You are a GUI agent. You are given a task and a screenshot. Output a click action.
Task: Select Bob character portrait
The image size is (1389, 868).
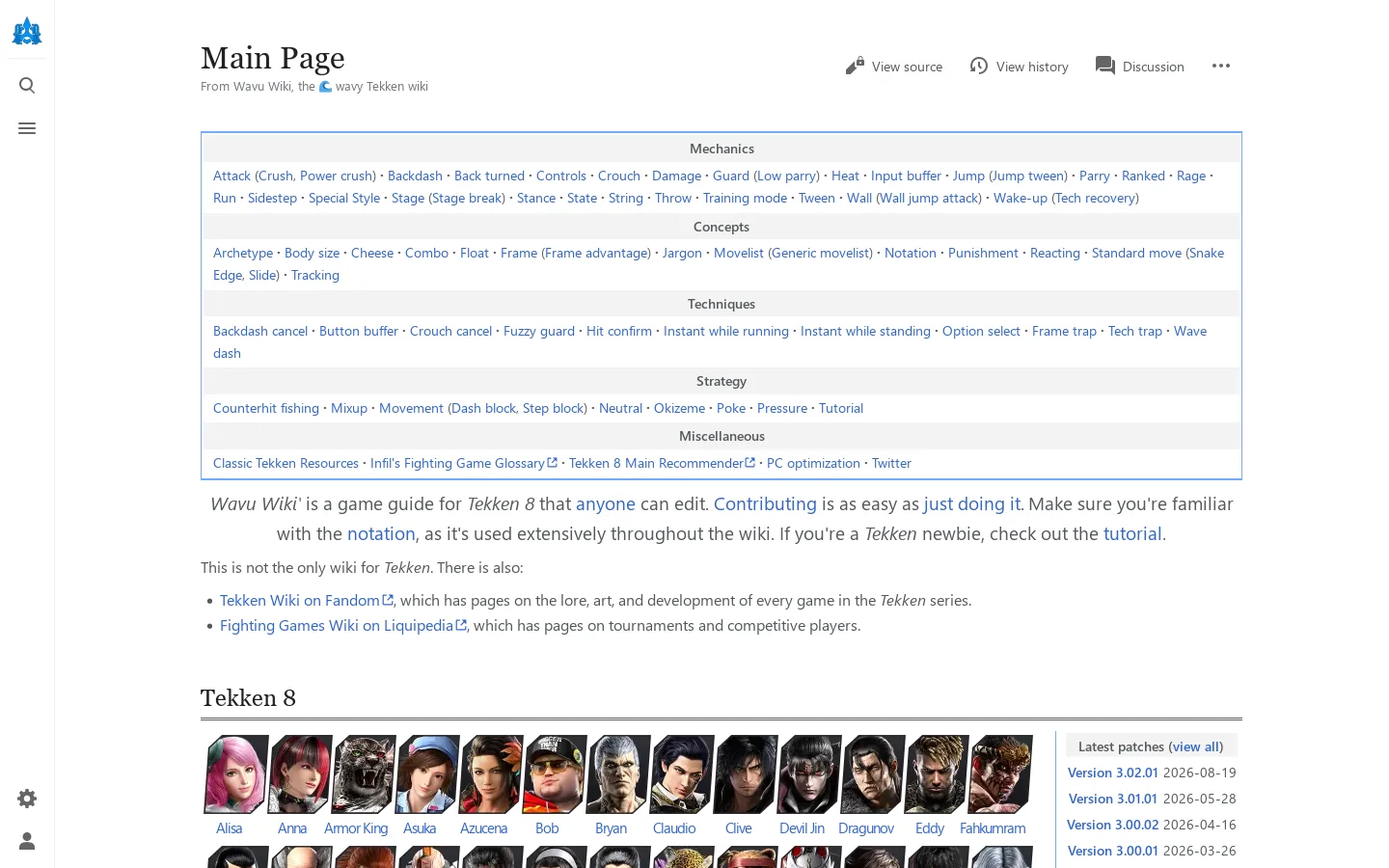click(x=554, y=774)
